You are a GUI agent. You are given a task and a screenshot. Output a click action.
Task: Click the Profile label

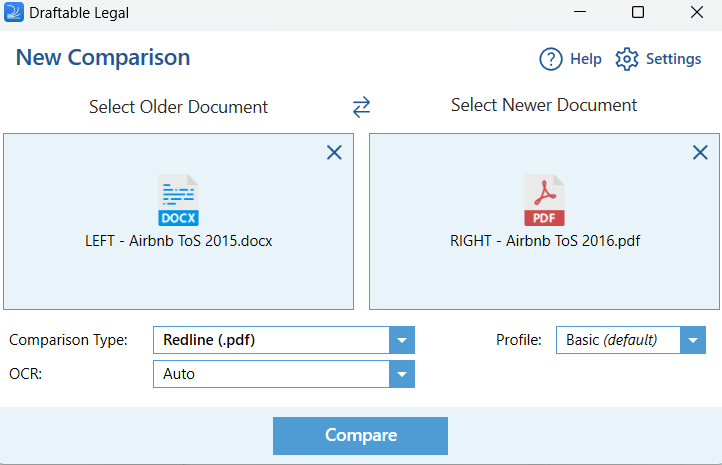click(518, 340)
